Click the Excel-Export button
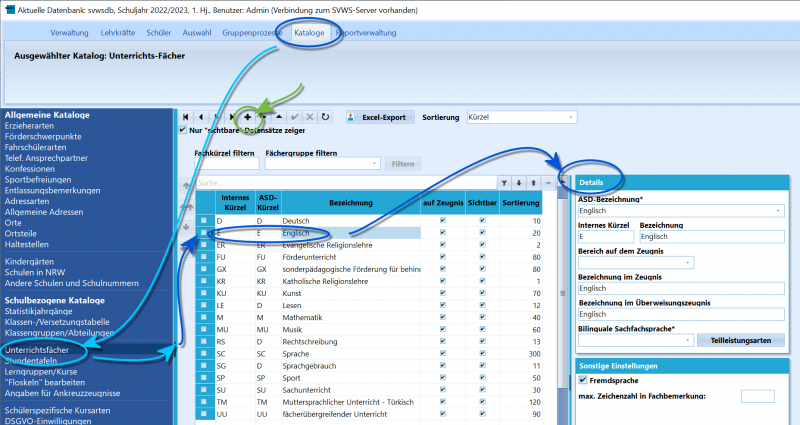The width and height of the screenshot is (800, 425). pyautogui.click(x=380, y=117)
